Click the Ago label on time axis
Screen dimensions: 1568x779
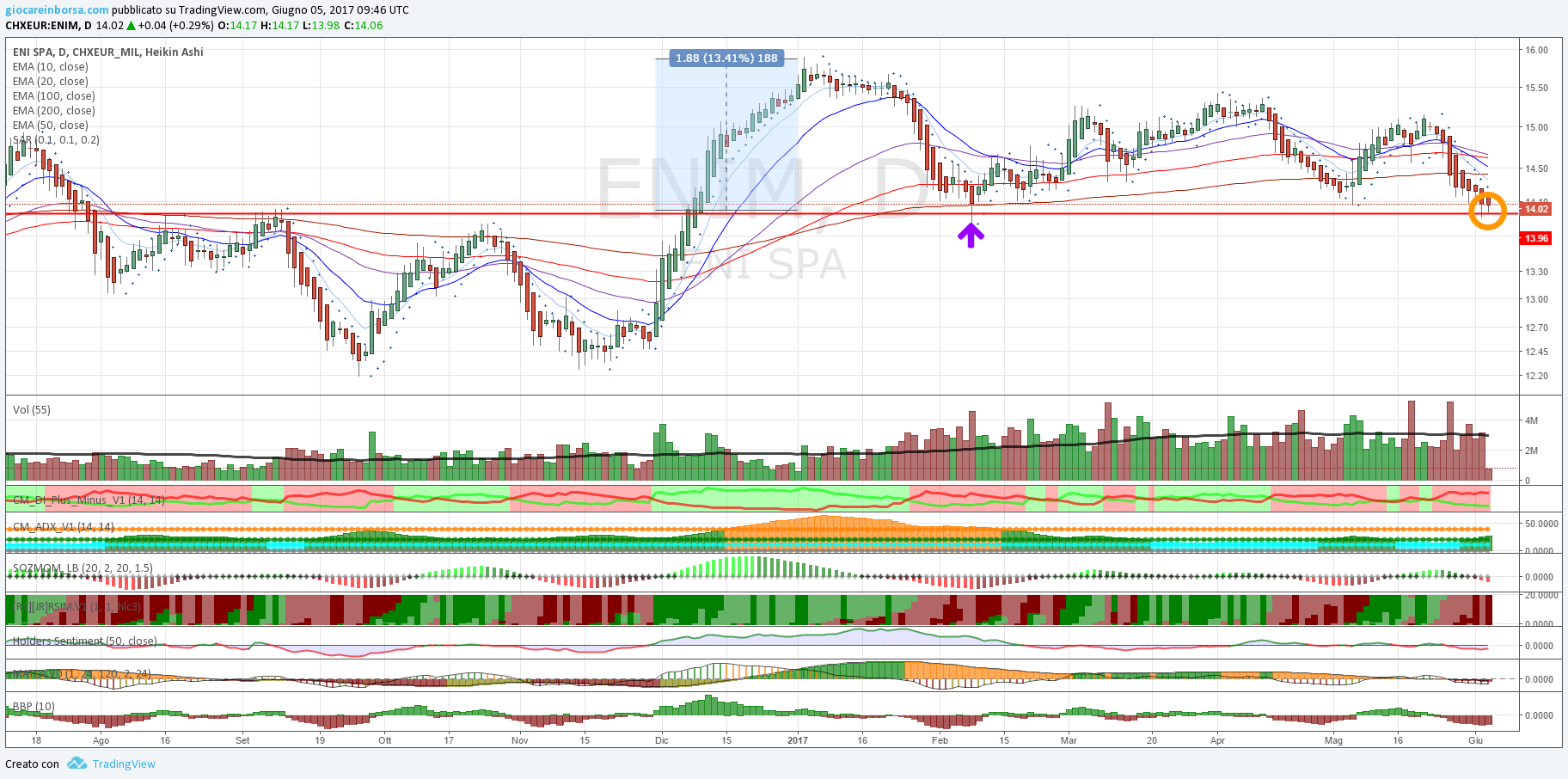[x=101, y=740]
